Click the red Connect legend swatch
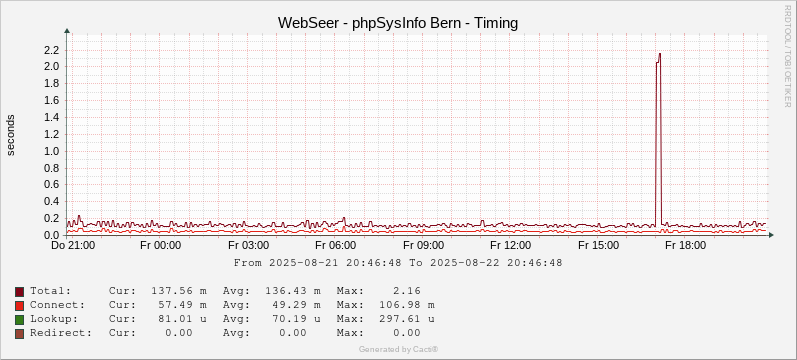Image resolution: width=797 pixels, height=360 pixels. click(x=19, y=306)
